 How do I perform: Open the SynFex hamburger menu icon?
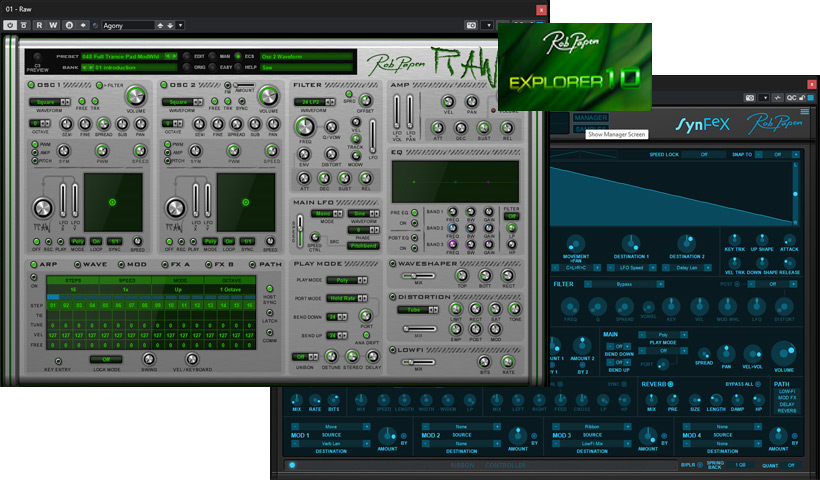pyautogui.click(x=804, y=111)
